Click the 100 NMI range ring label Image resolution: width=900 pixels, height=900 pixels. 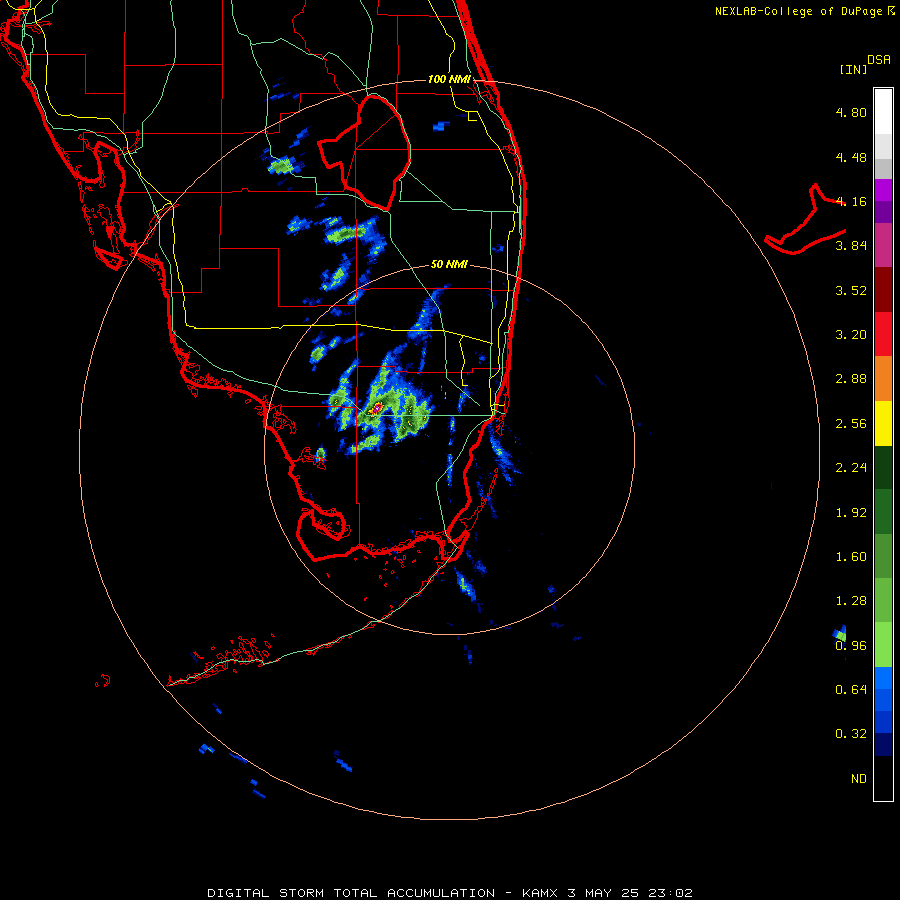click(x=449, y=79)
